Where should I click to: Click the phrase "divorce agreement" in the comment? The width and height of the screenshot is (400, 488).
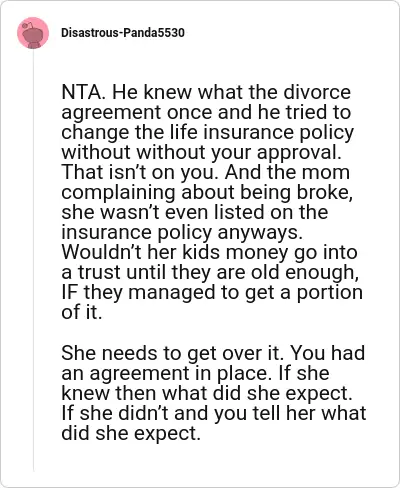point(206,102)
